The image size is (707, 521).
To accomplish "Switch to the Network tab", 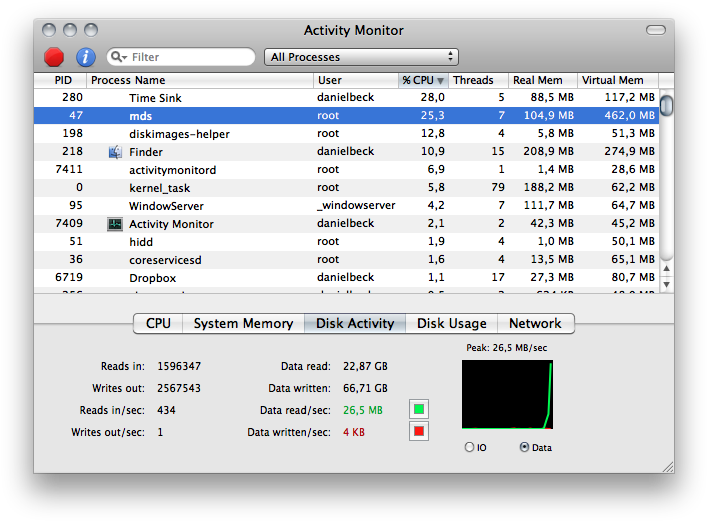I will pos(535,323).
